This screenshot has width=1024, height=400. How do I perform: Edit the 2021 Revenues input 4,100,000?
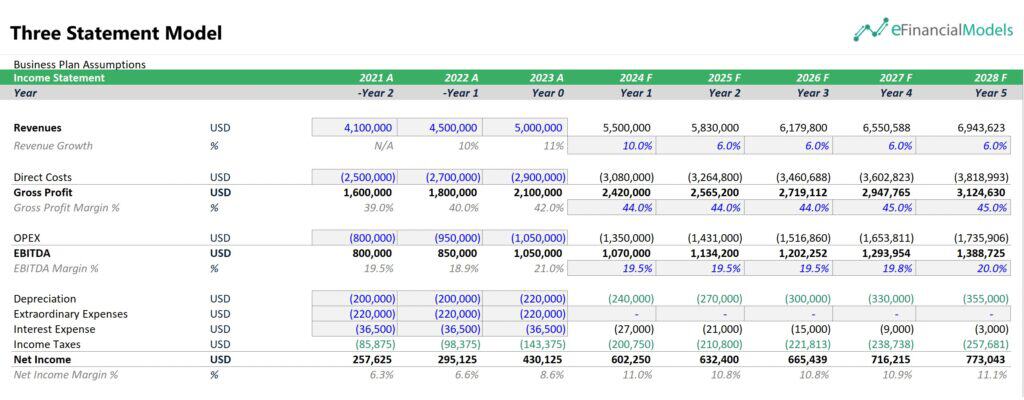355,127
